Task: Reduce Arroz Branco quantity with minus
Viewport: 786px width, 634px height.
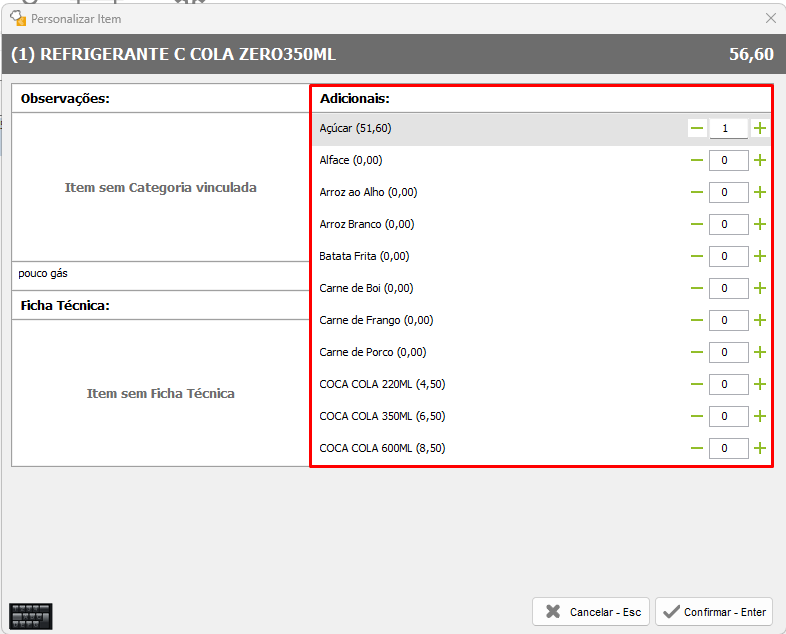Action: coord(697,224)
